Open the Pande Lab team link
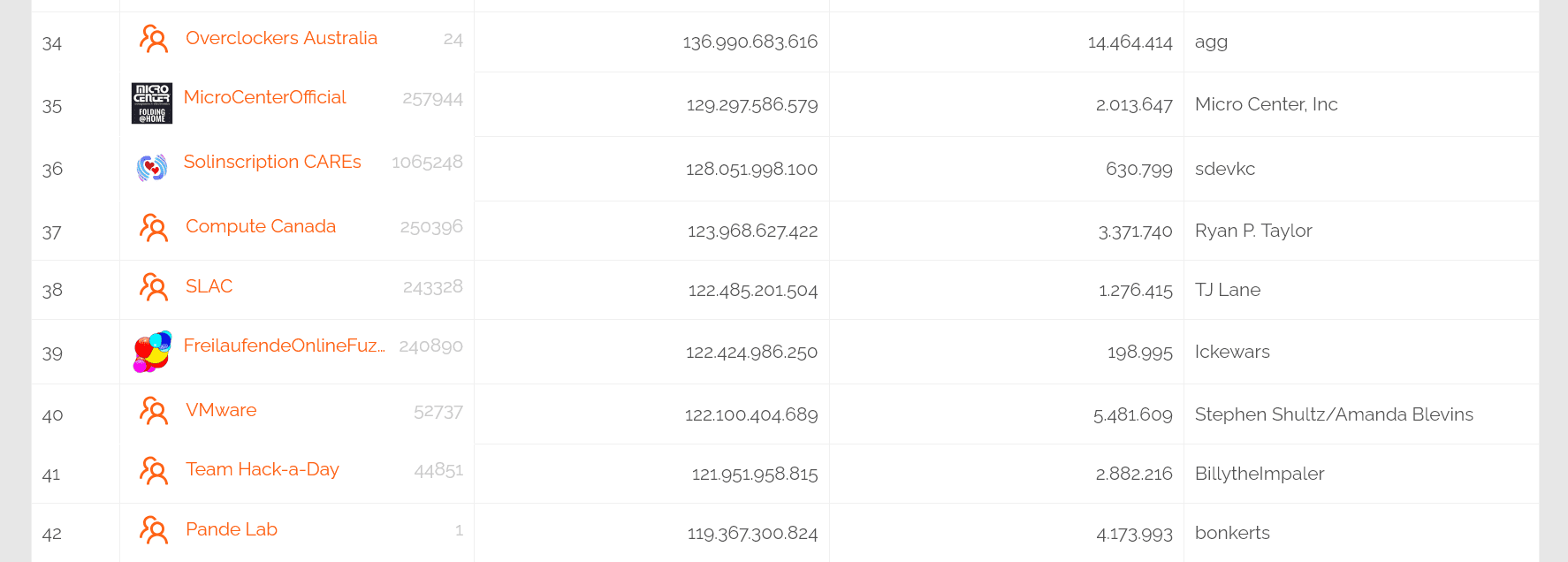1568x562 pixels. point(232,529)
